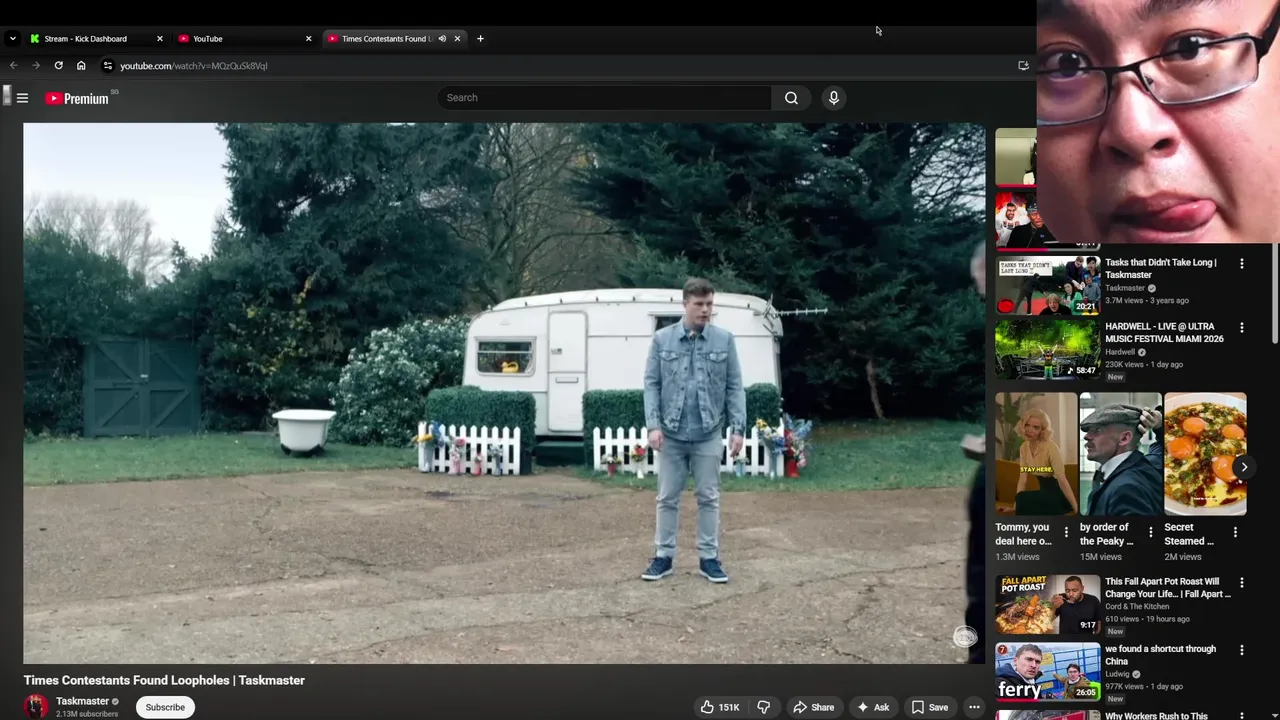The width and height of the screenshot is (1280, 720).
Task: Open we found a shortcut through China title
Action: tap(1161, 655)
